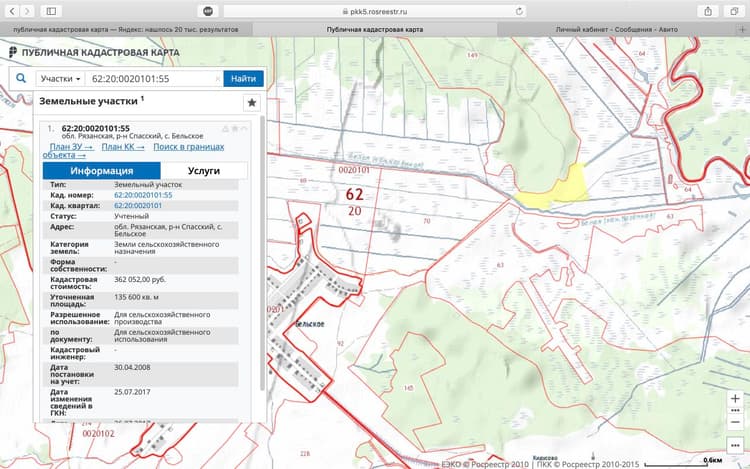The height and width of the screenshot is (469, 750).
Task: Select the Информация tab
Action: point(101,171)
